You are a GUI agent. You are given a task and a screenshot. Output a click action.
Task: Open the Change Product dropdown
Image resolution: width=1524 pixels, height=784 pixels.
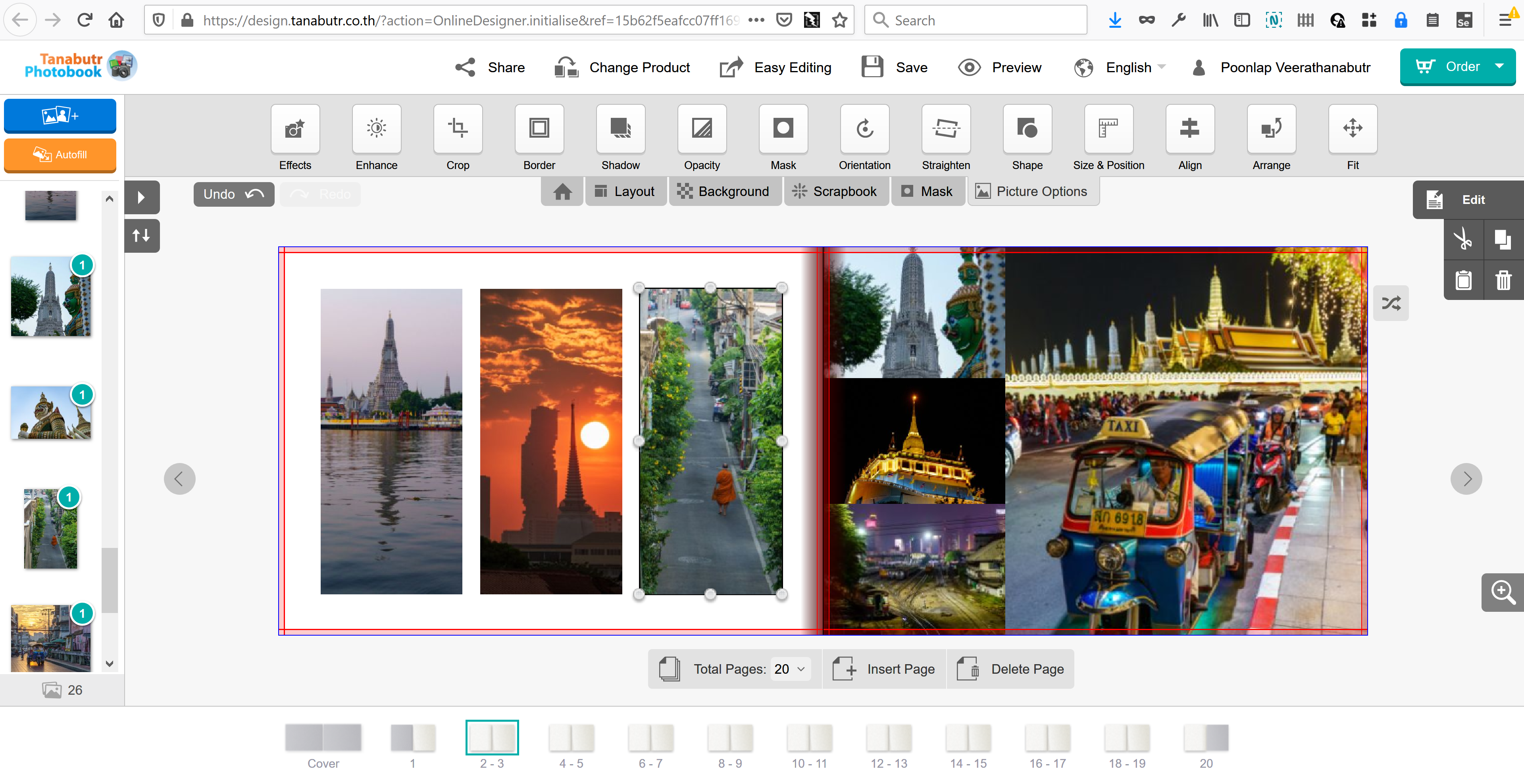tap(621, 67)
